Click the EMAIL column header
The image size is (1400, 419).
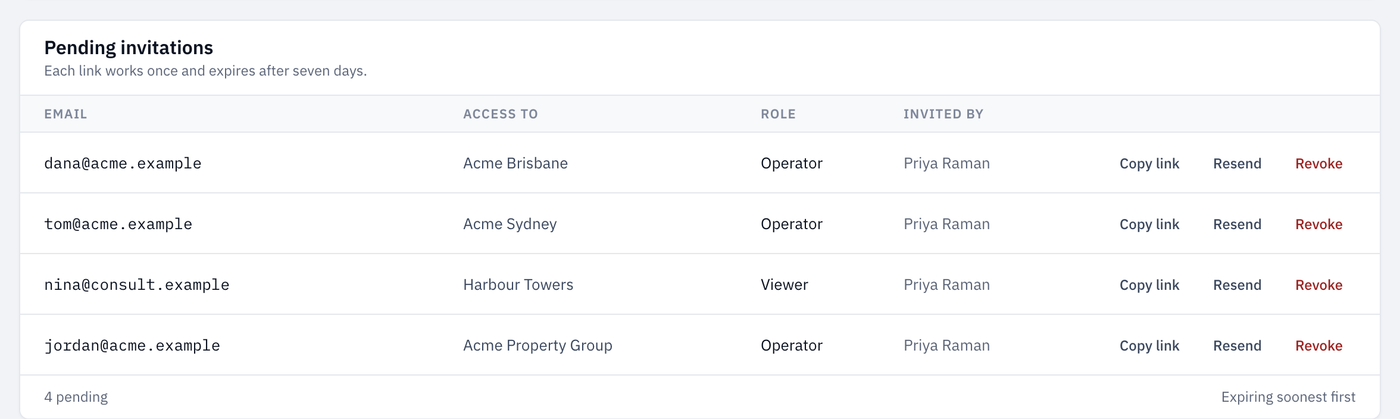66,114
